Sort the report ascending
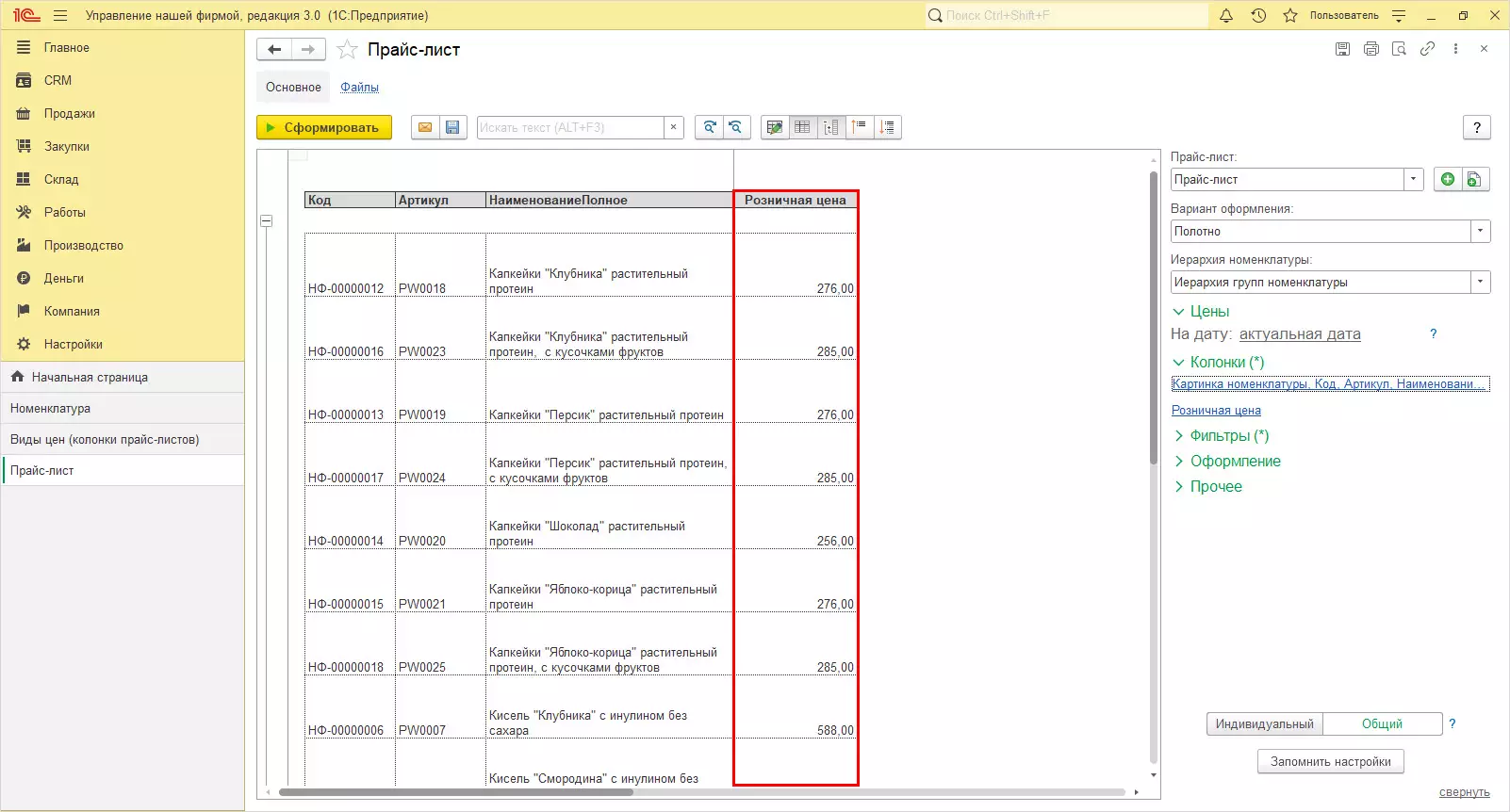The image size is (1510, 812). tap(859, 127)
